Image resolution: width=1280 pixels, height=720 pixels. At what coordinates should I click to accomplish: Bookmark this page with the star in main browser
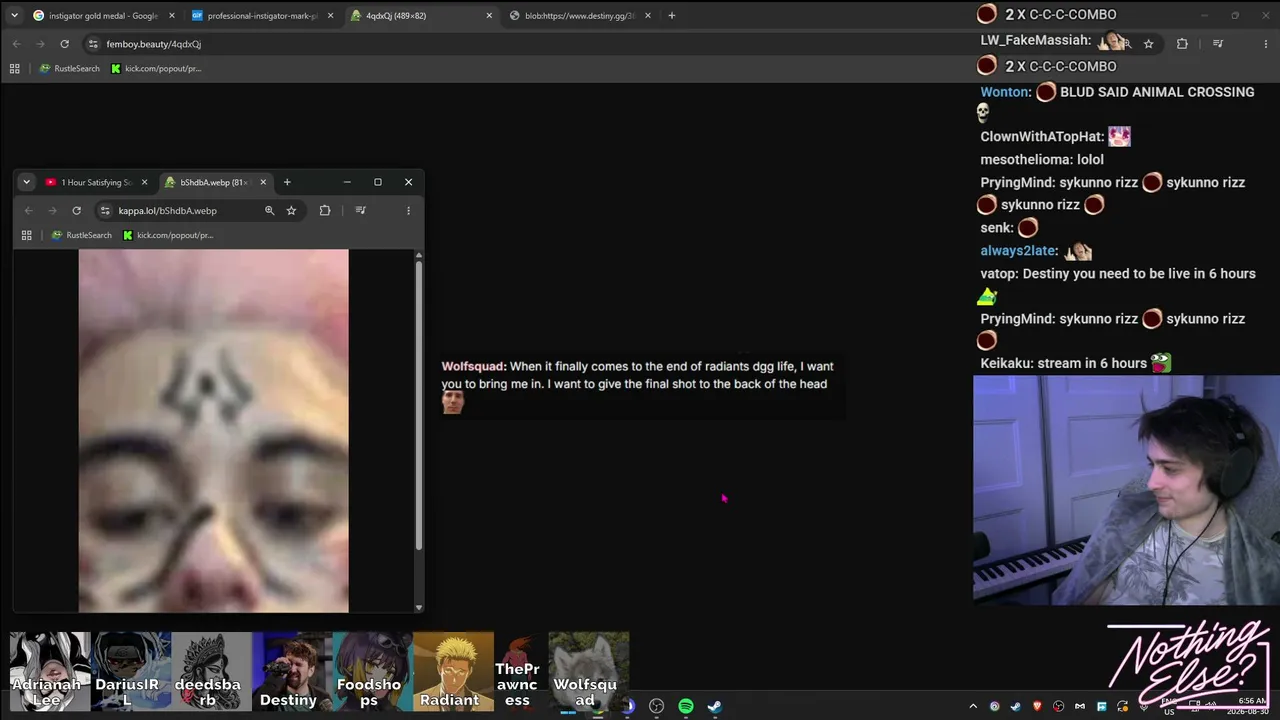pos(1149,44)
